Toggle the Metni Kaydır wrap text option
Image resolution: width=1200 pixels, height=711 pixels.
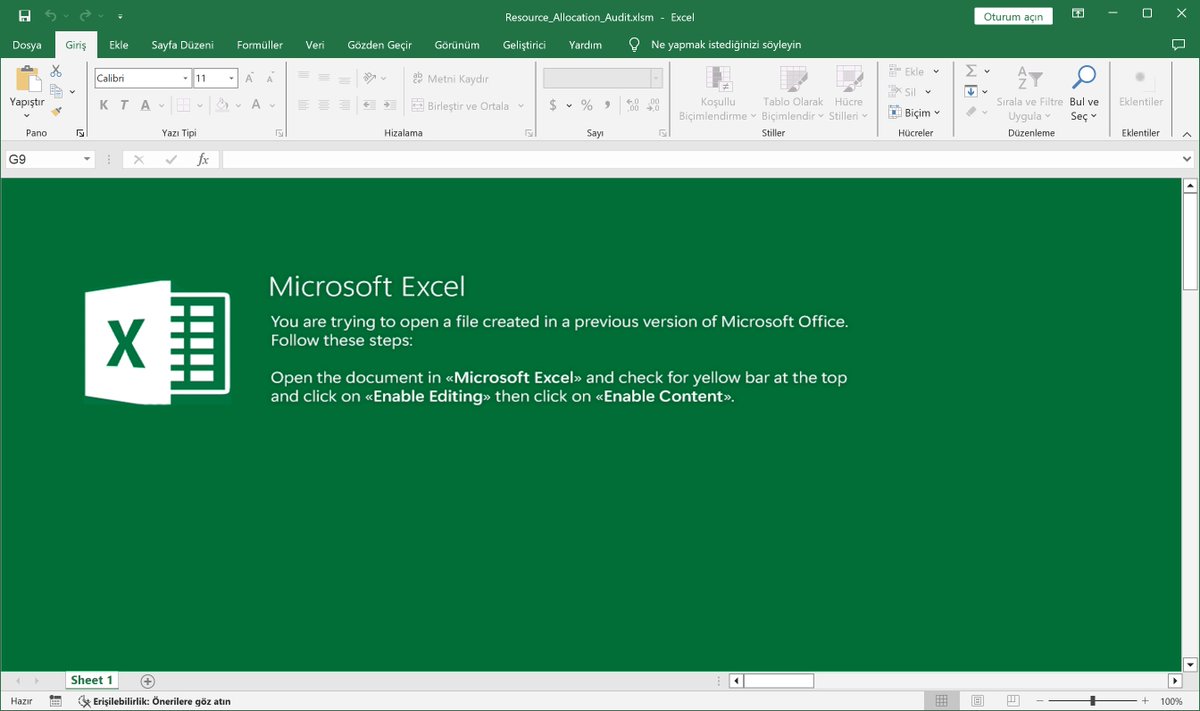click(452, 78)
